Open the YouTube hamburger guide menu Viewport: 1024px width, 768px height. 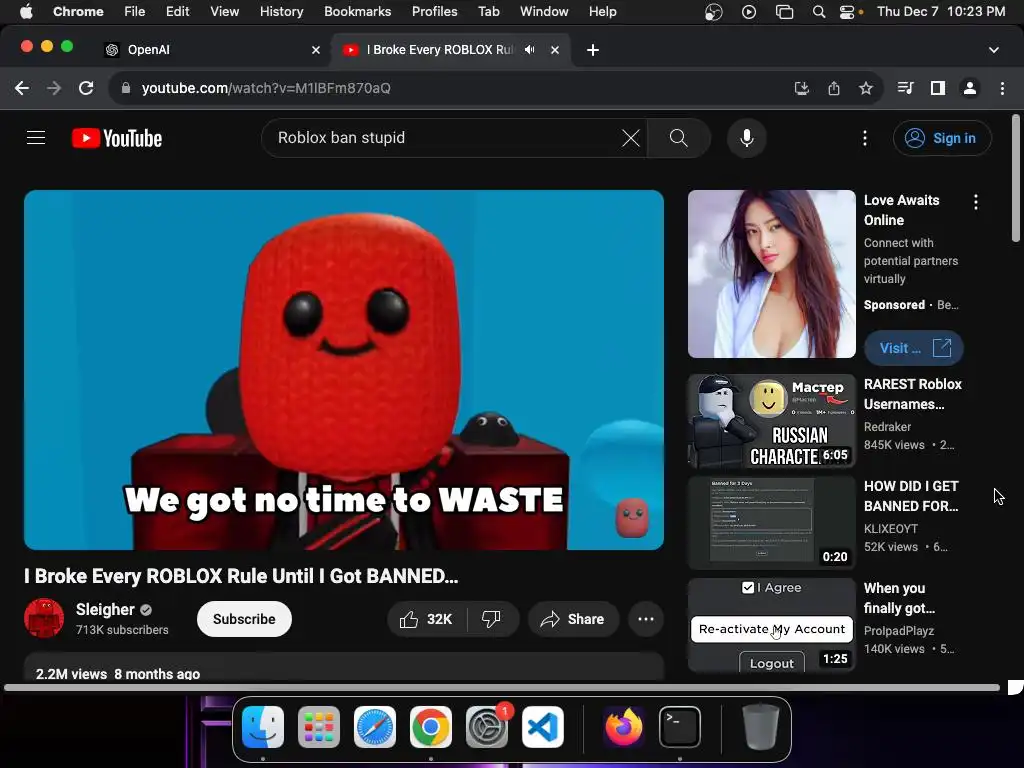pos(36,138)
